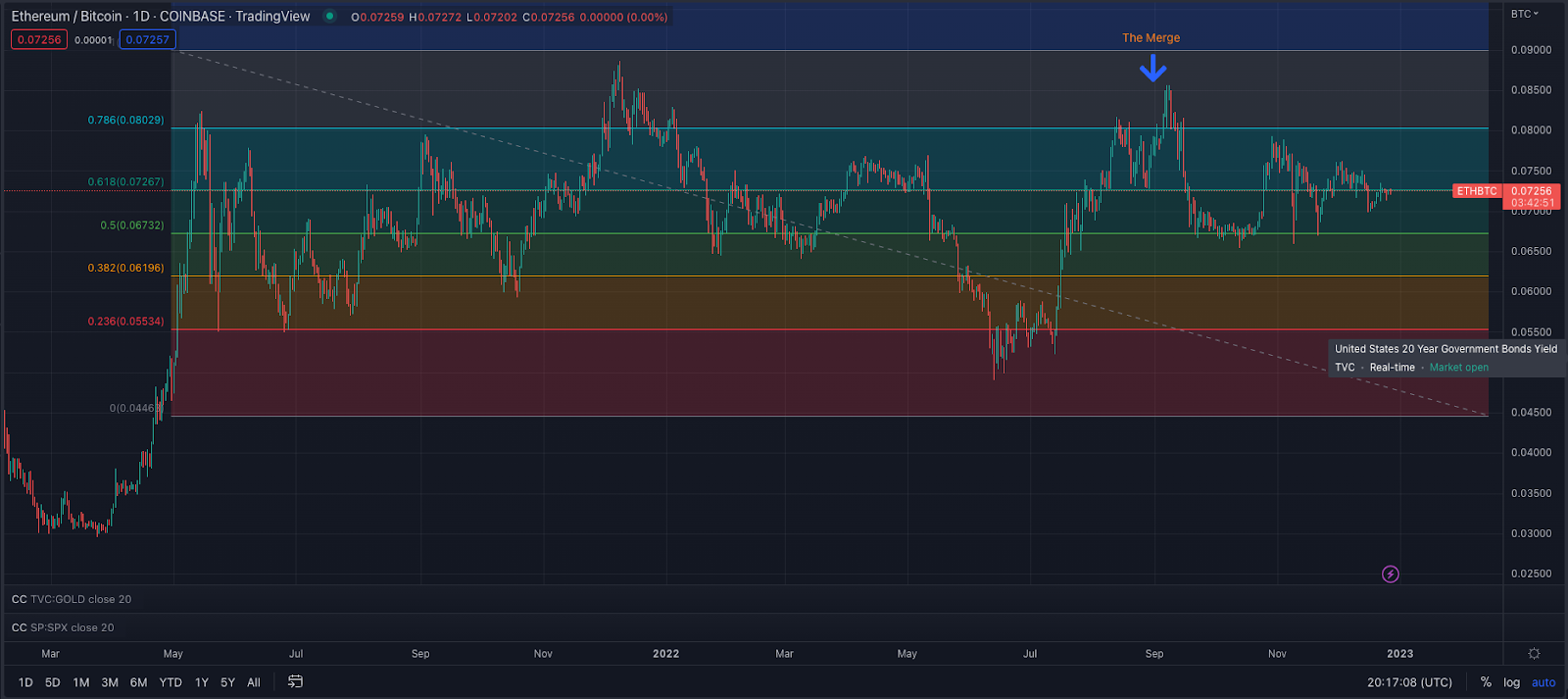Select the 5D time range

pos(53,682)
